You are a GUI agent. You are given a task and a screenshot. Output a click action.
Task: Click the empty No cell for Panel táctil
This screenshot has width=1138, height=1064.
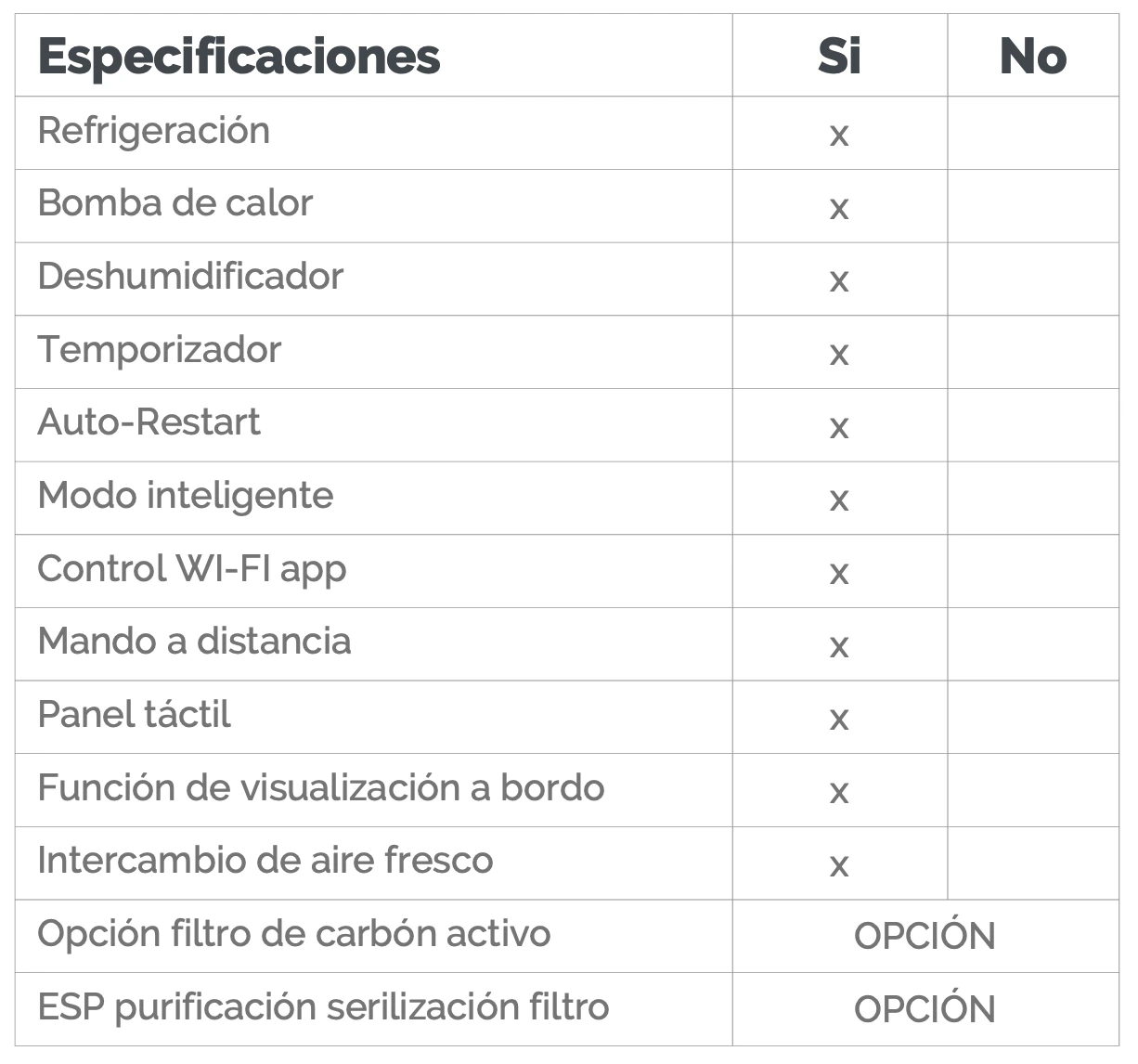click(x=1032, y=717)
